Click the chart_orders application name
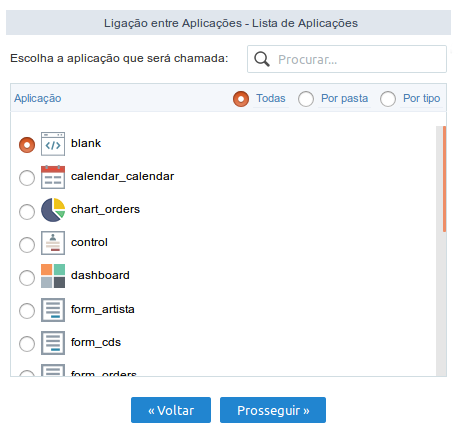Image resolution: width=458 pixels, height=431 pixels. (105, 209)
